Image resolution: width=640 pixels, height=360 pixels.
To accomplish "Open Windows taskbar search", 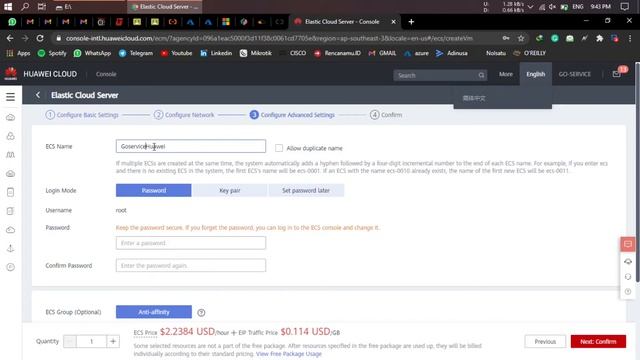I will point(25,7).
